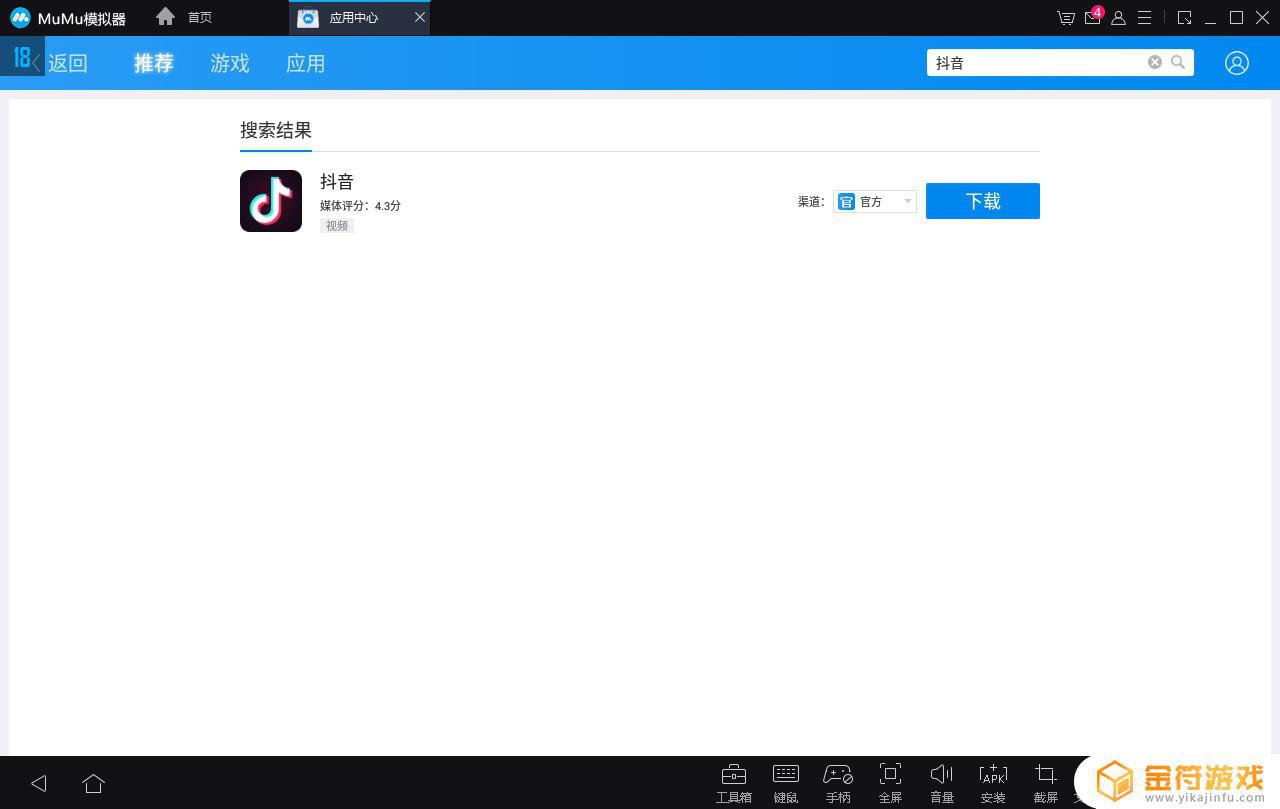The width and height of the screenshot is (1280, 809).
Task: Switch to the 首页 home tab
Action: pos(185,17)
